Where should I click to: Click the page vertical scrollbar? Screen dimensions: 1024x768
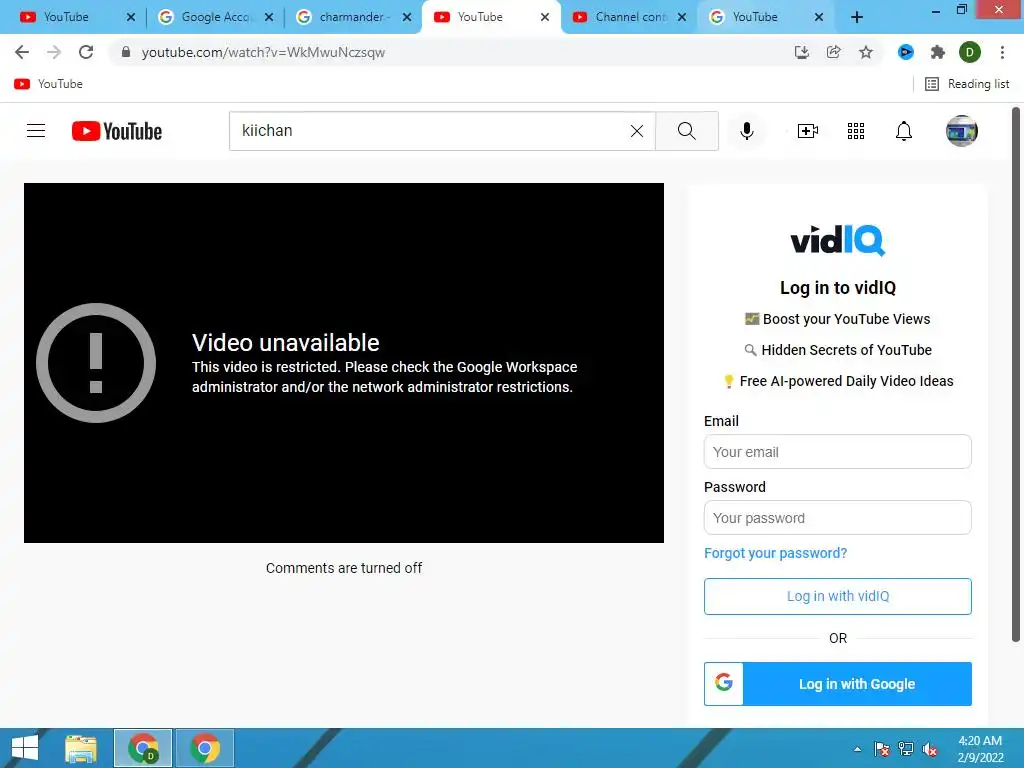pos(1016,375)
